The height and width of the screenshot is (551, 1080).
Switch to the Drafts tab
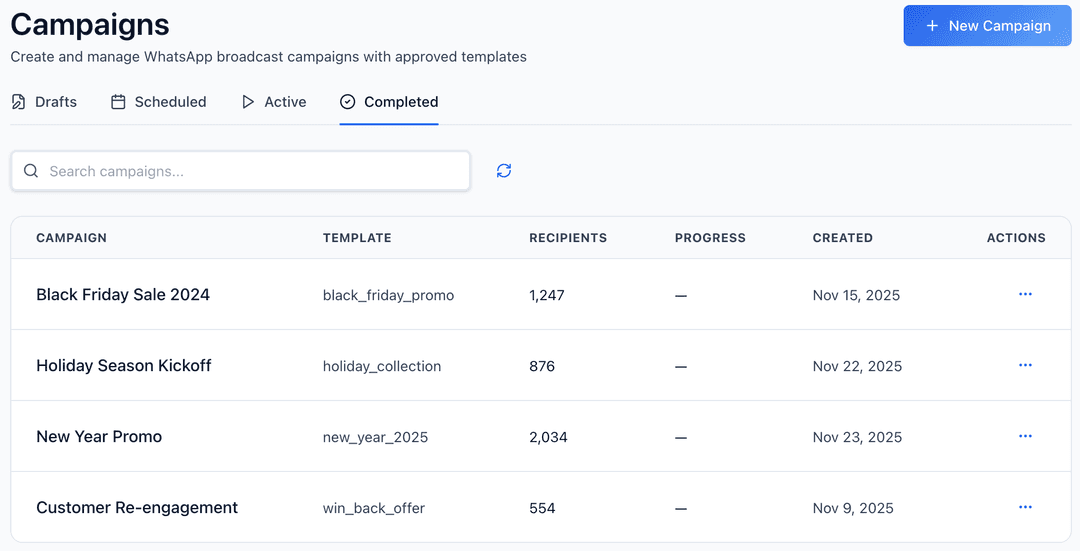click(55, 102)
